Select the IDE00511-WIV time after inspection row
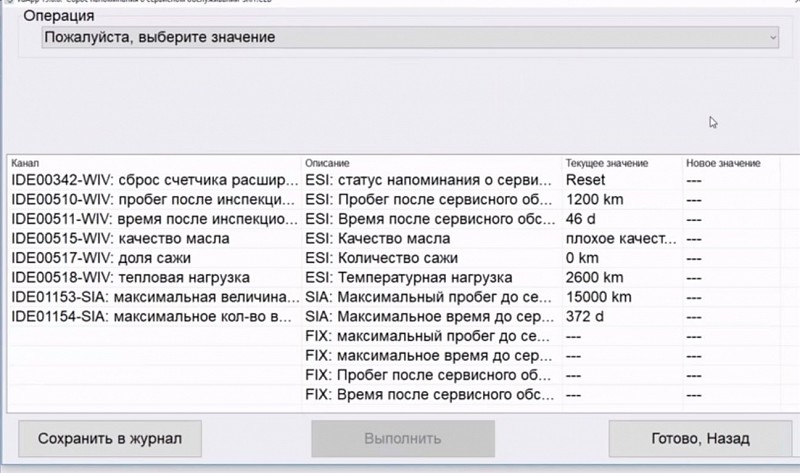The image size is (800, 473). coord(155,219)
